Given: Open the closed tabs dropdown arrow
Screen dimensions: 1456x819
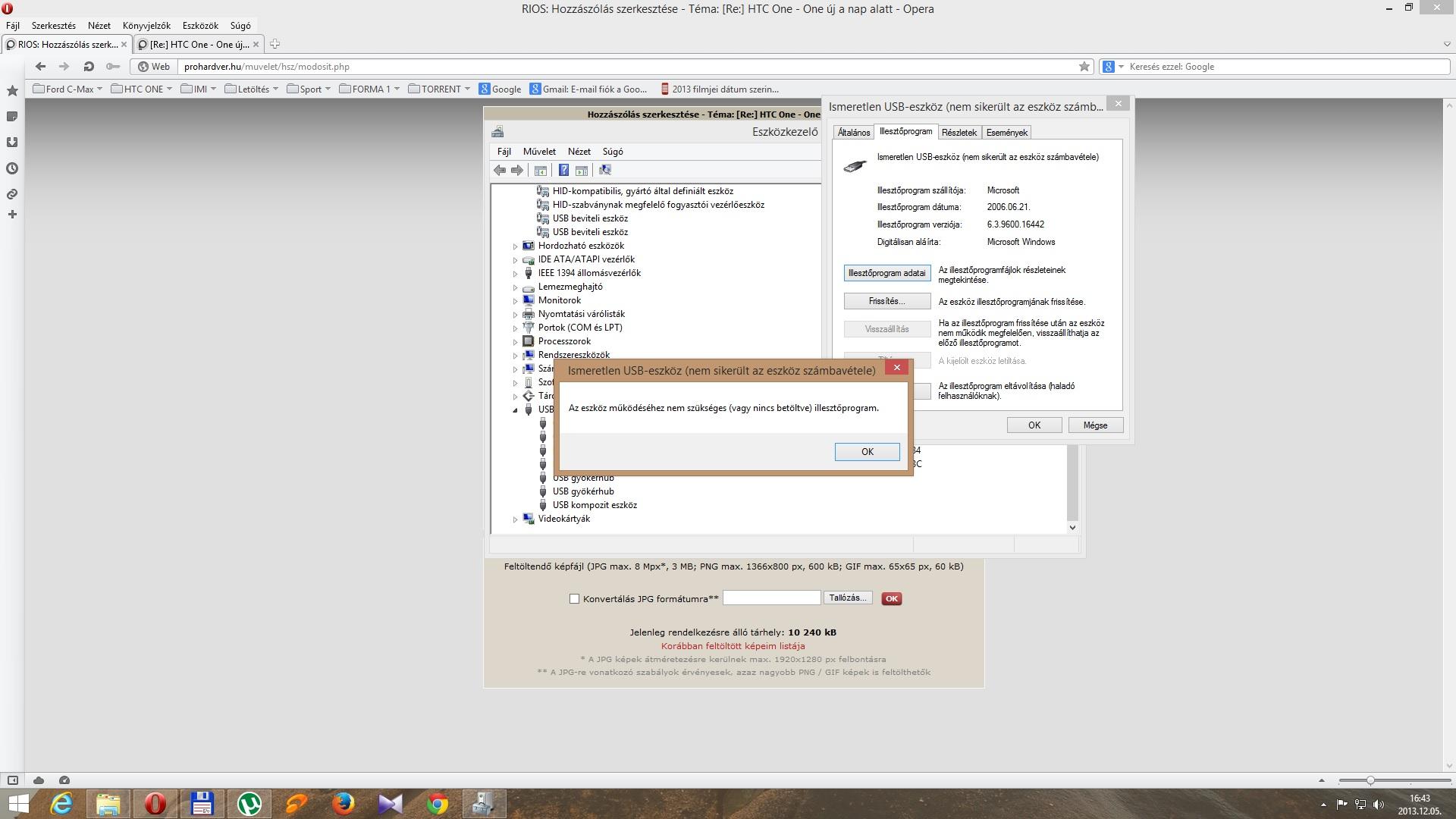Looking at the screenshot, I should pos(1446,45).
